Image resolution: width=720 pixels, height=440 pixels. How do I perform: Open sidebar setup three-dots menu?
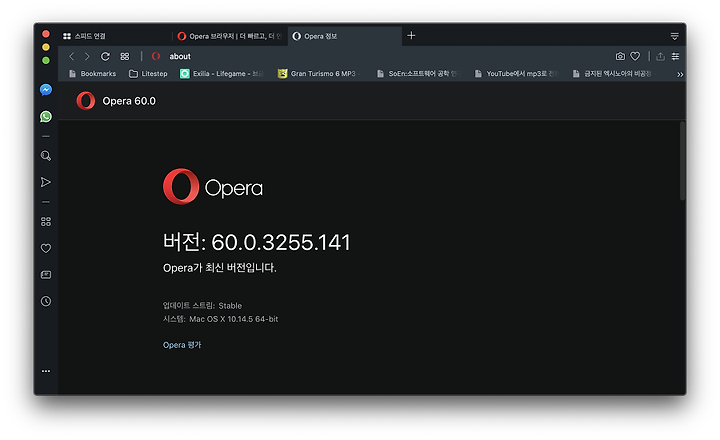click(46, 371)
